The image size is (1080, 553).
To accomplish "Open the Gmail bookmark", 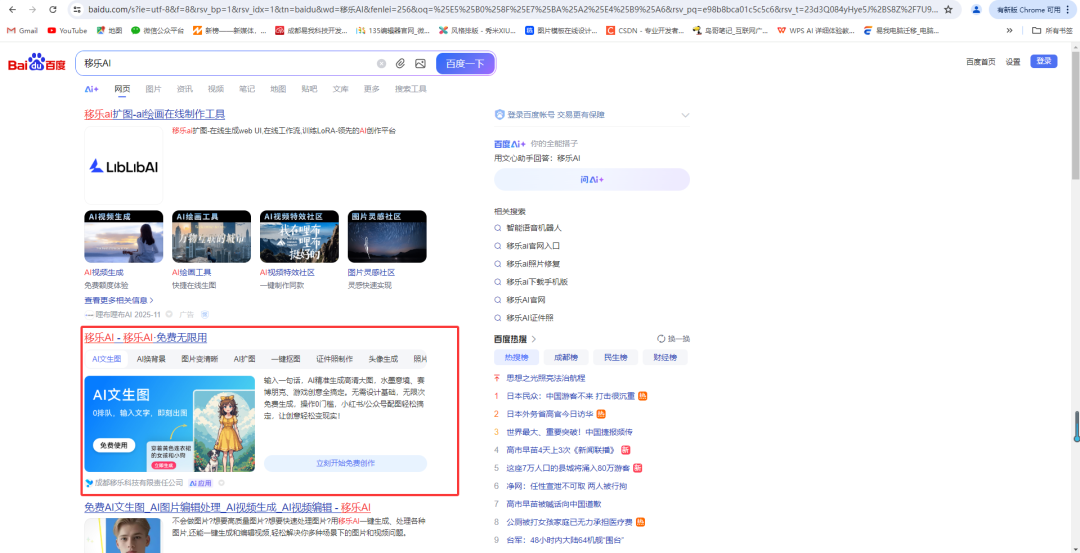I will (x=23, y=30).
